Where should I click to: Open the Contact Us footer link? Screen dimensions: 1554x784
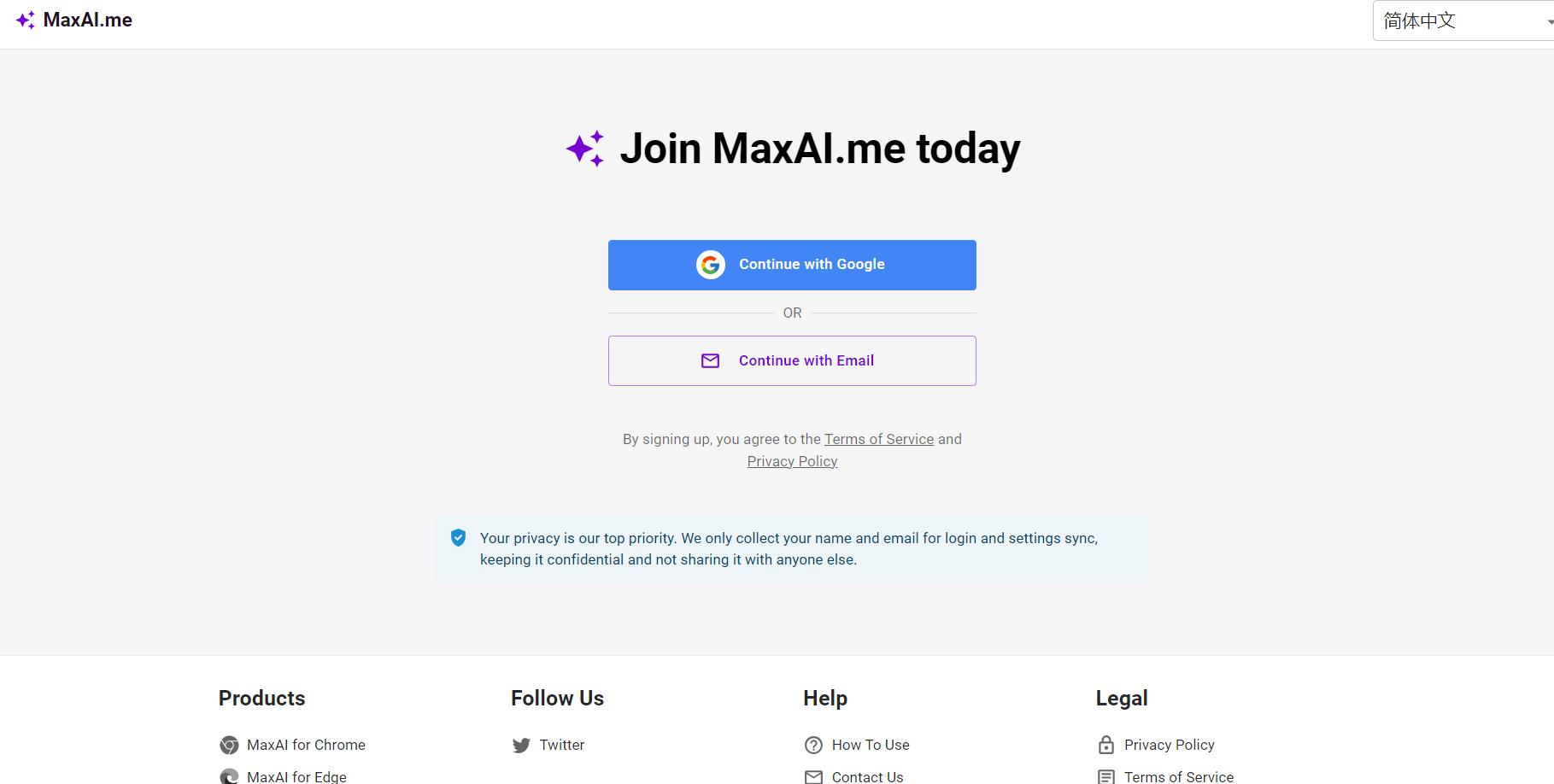pos(867,776)
